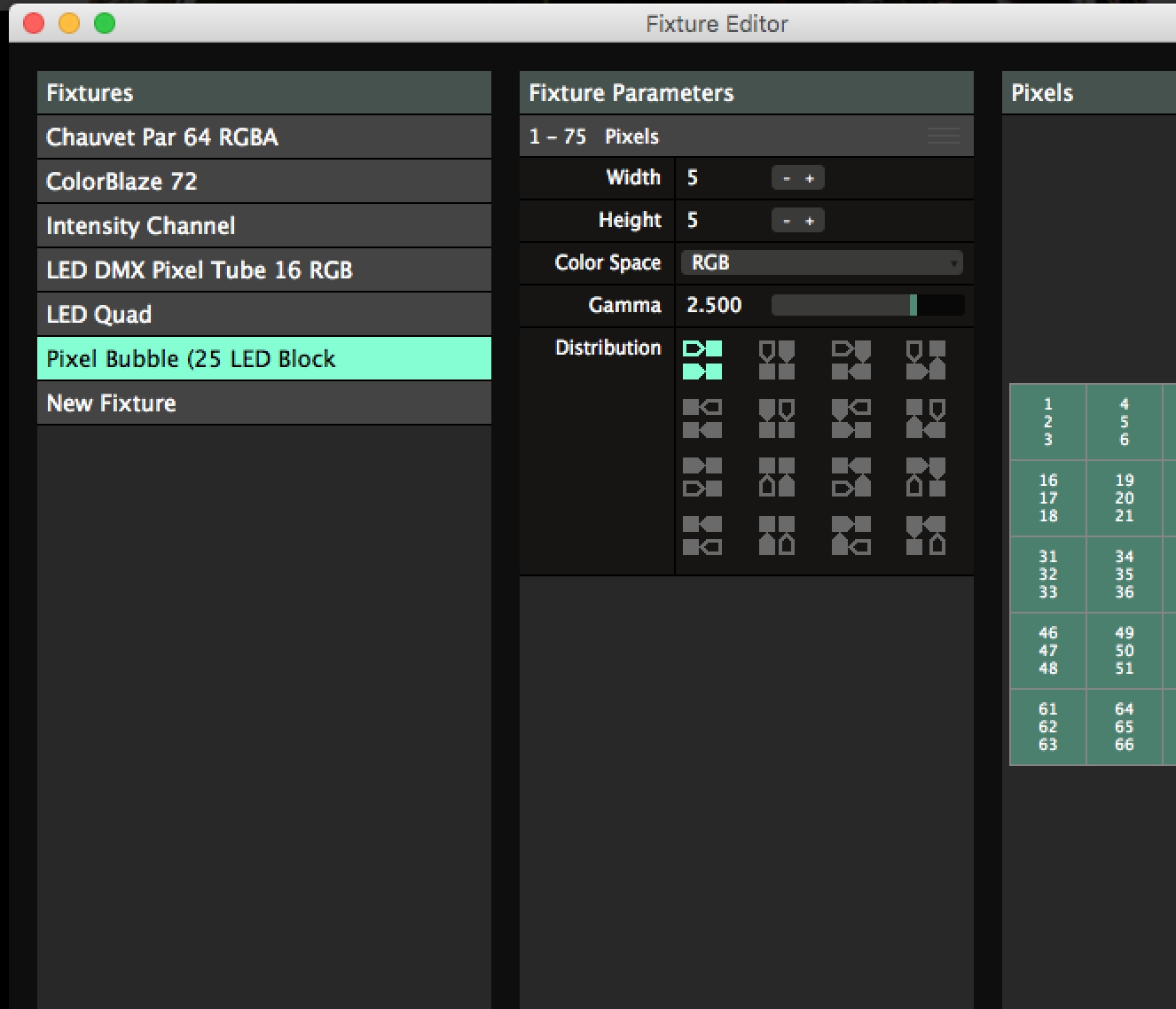Select bottom-right horizontal distribution pattern icon

702,536
